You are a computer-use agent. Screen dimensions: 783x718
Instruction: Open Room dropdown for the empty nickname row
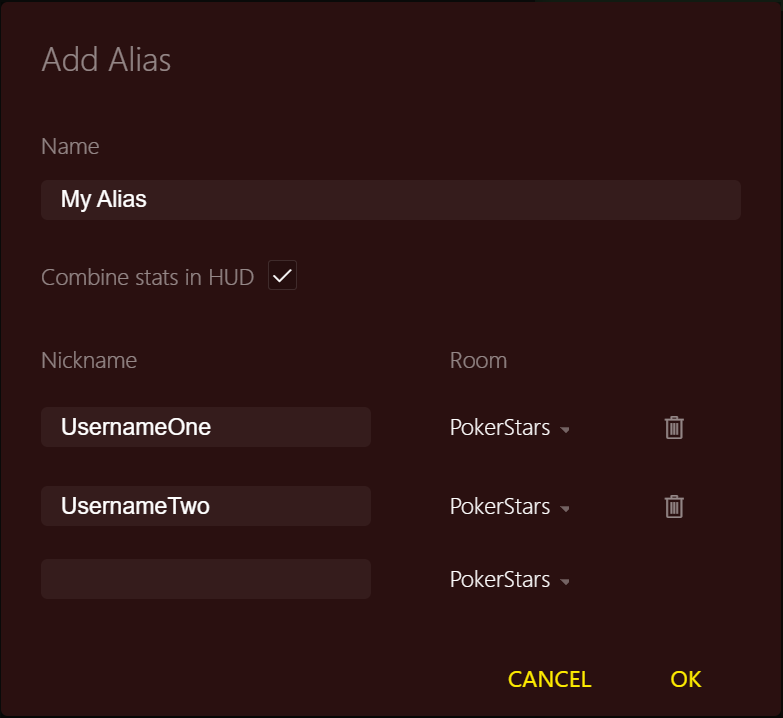[509, 580]
